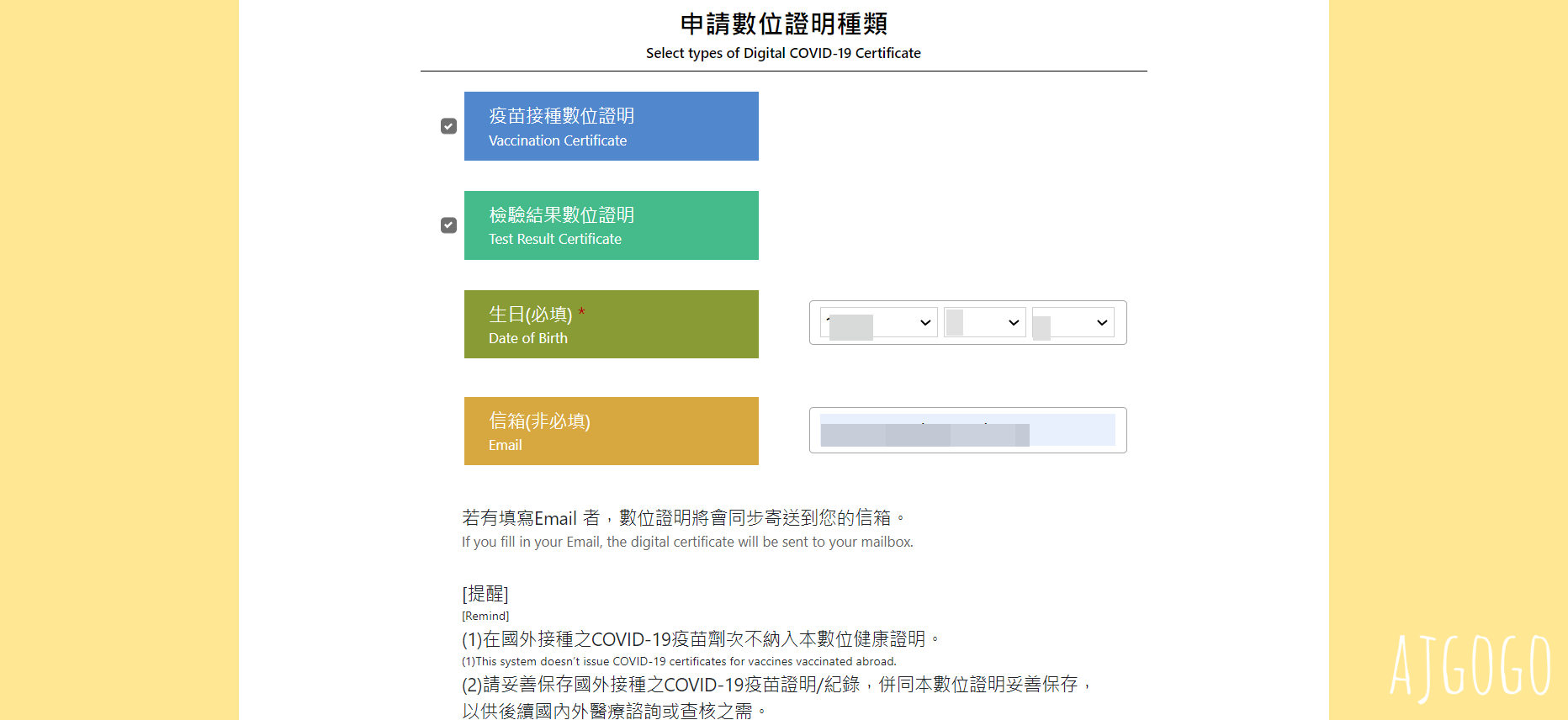Click the heading 'Select types of Digital COVID-19 Certificate'
This screenshot has width=1568, height=720.
point(783,53)
